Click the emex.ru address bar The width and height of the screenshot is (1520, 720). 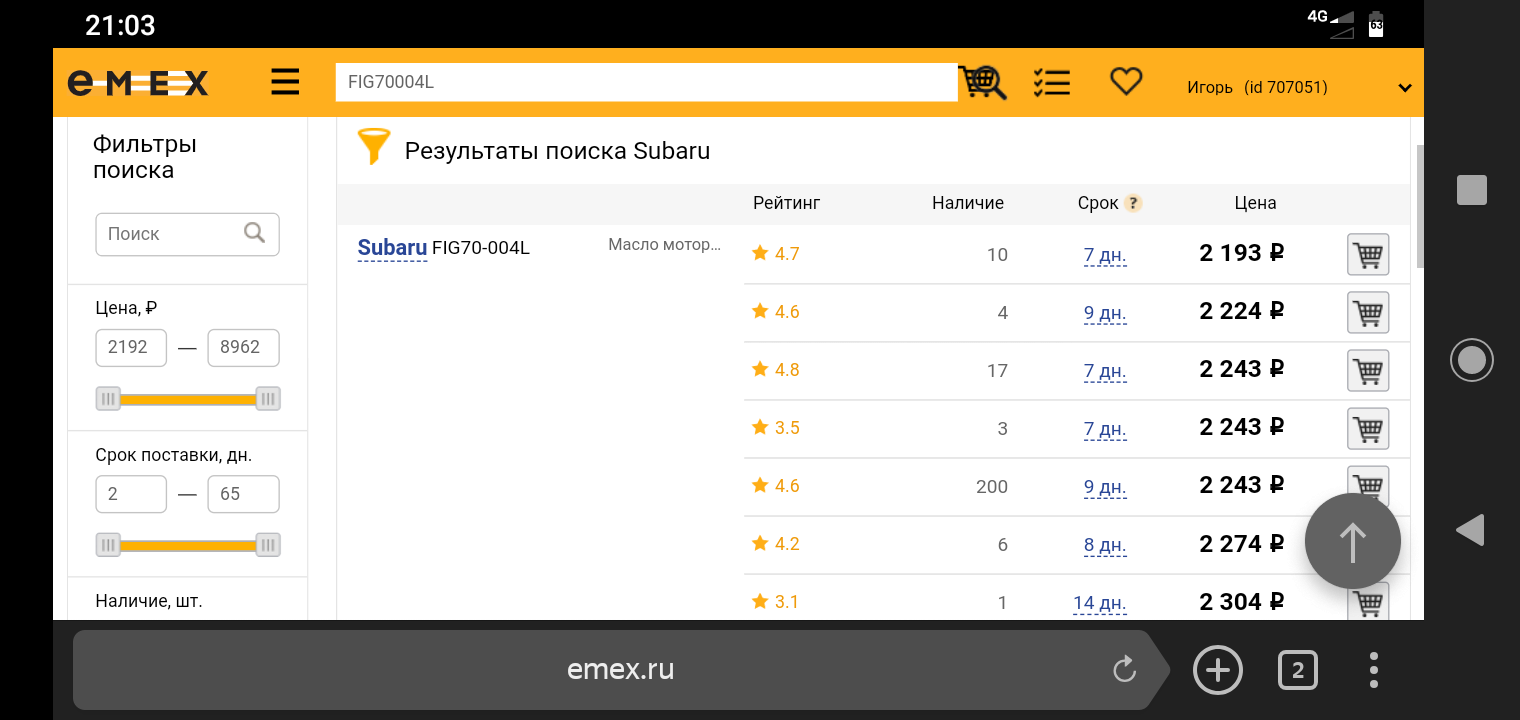[620, 669]
